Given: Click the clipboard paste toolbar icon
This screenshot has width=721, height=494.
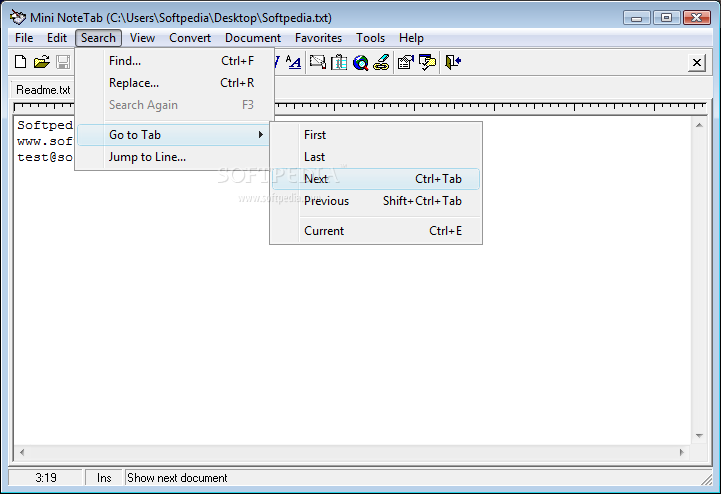Looking at the screenshot, I should [x=339, y=62].
